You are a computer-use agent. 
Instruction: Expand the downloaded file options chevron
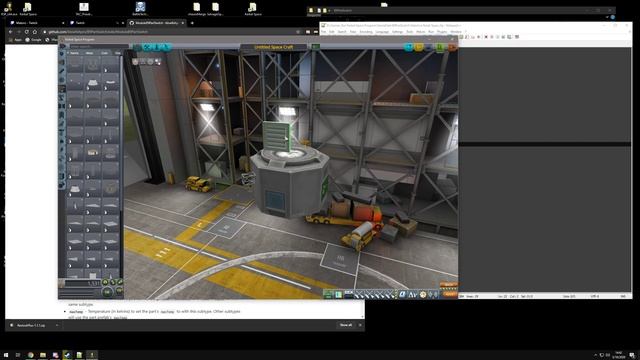[x=57, y=325]
